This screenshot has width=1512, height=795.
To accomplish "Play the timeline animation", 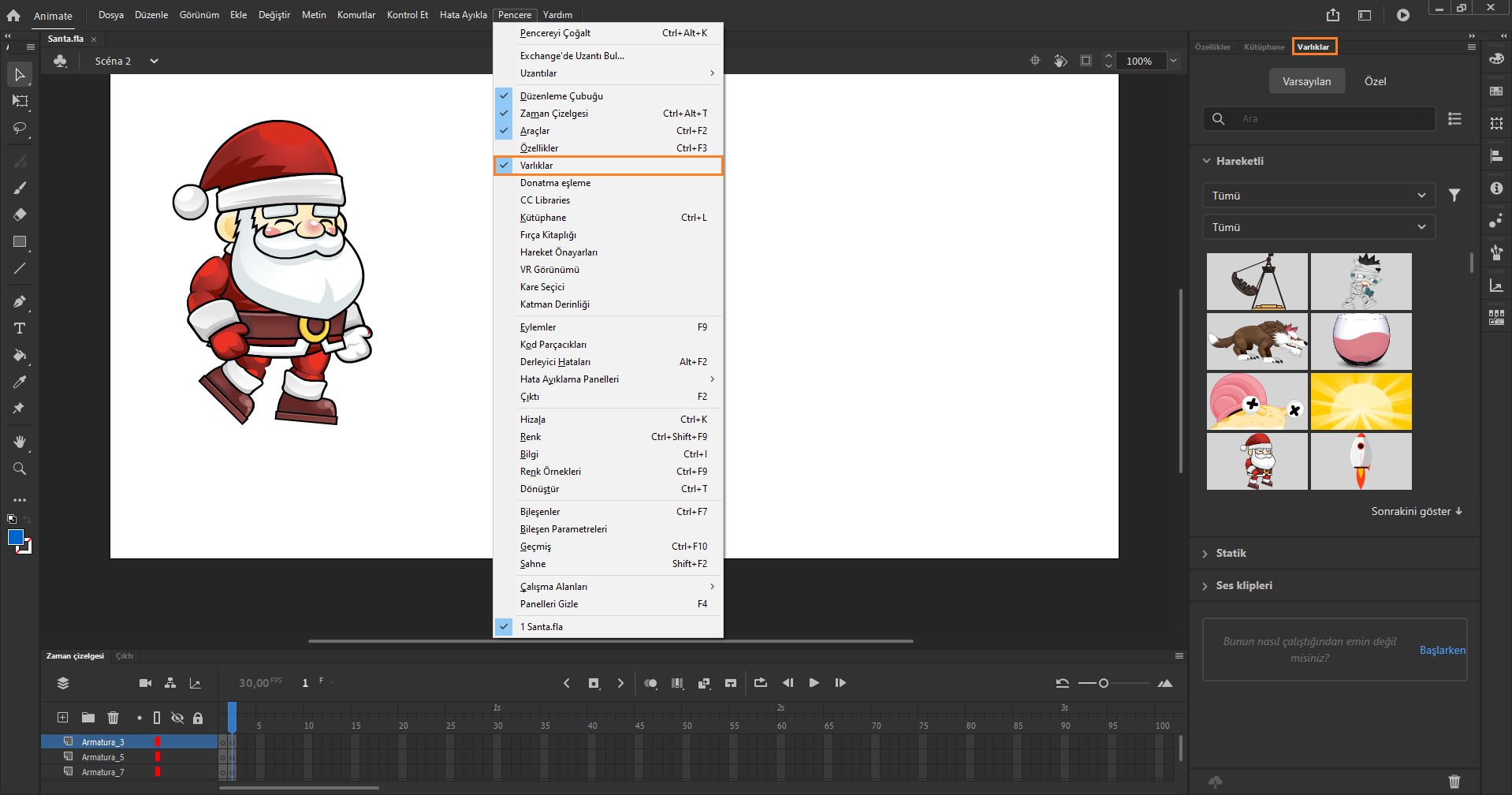I will (814, 683).
